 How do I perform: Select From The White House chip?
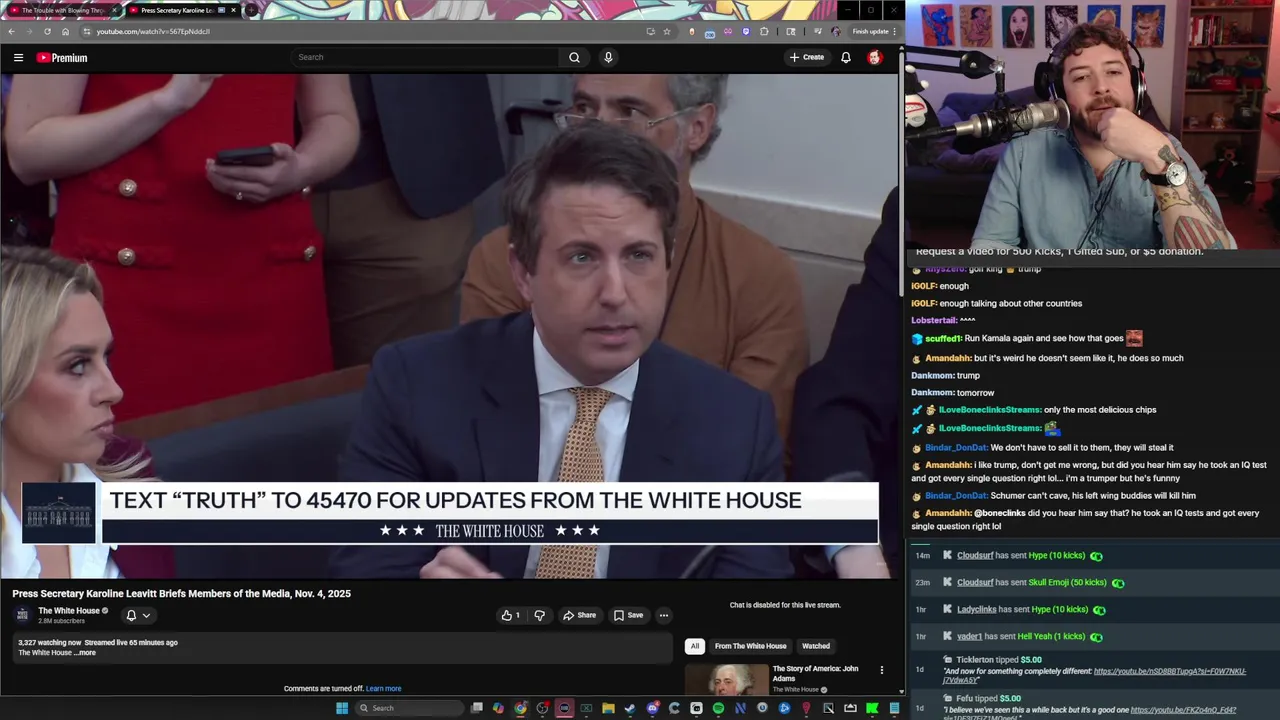(750, 646)
